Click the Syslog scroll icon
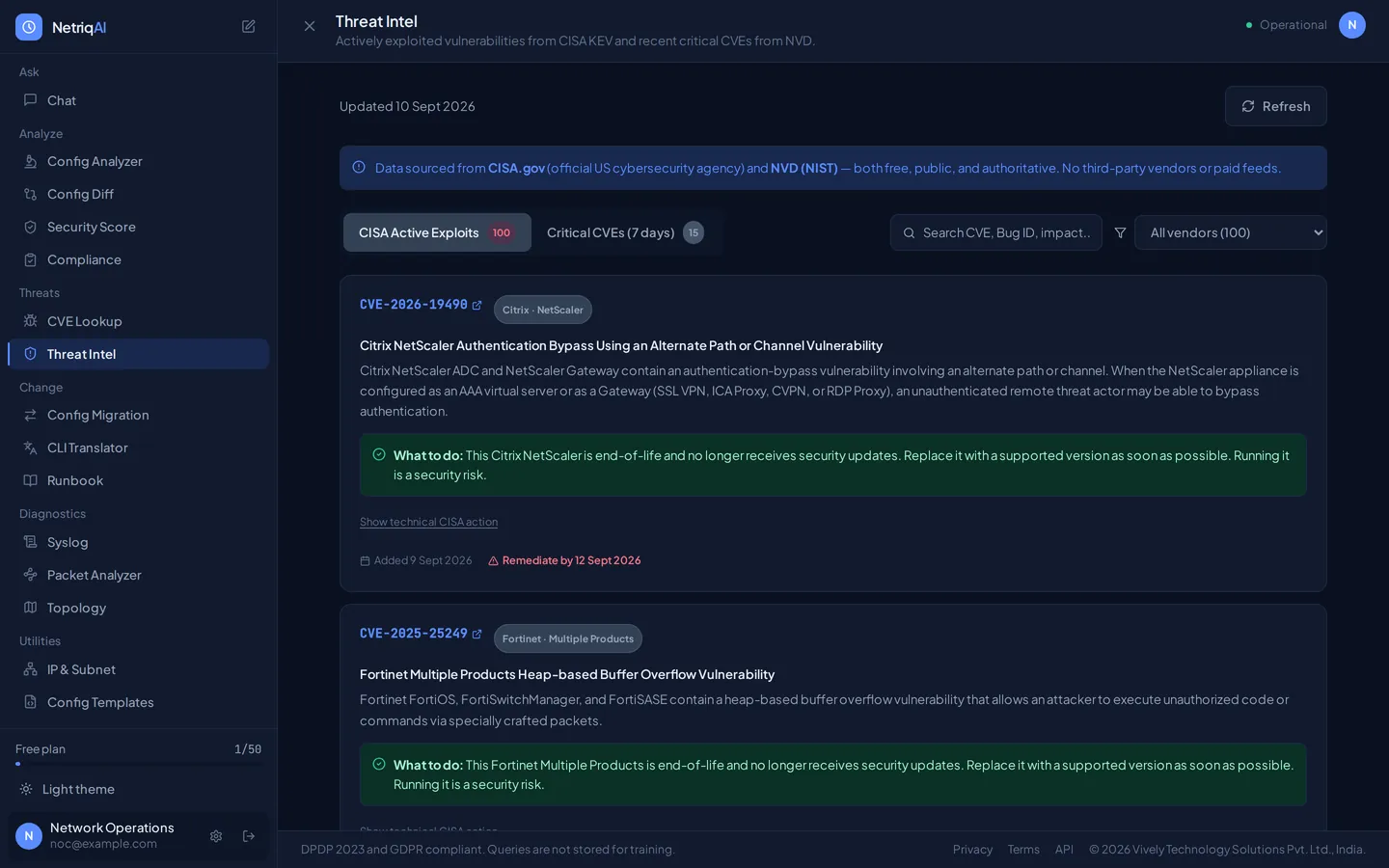1389x868 pixels. [x=30, y=542]
